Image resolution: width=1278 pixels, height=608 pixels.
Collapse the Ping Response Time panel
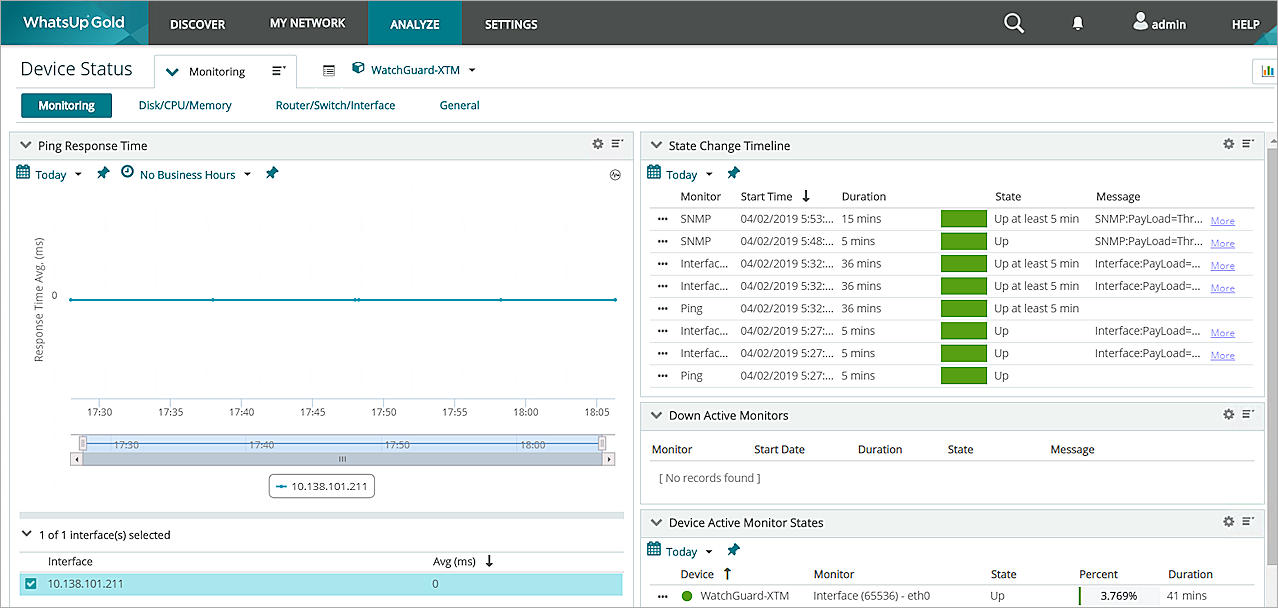26,146
